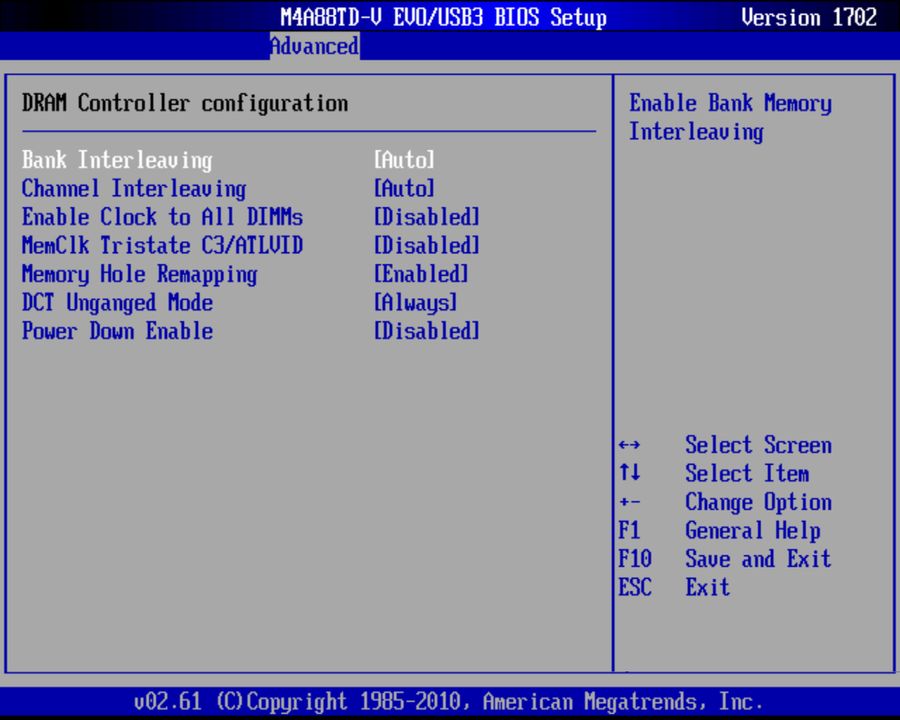
Task: Change the DCT Unganged Mode setting
Action: coord(414,302)
